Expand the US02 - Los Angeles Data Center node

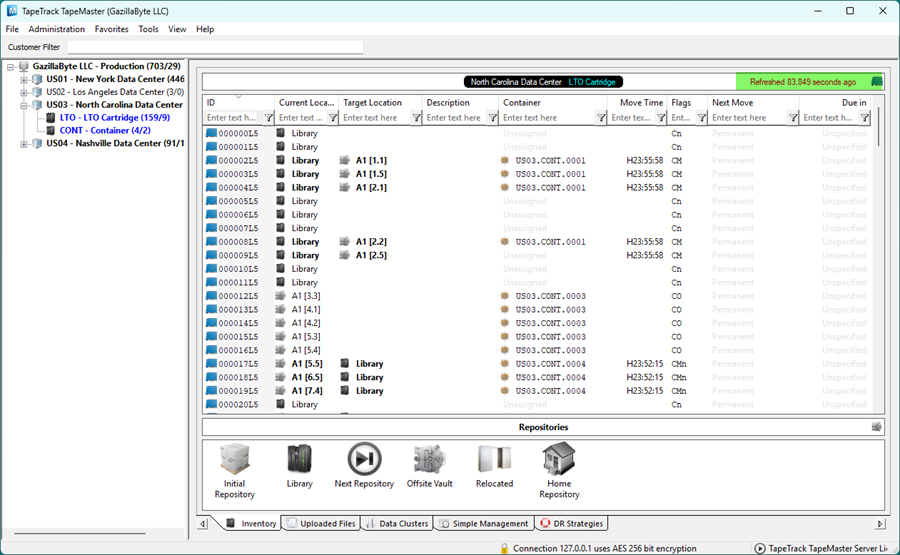(x=24, y=92)
